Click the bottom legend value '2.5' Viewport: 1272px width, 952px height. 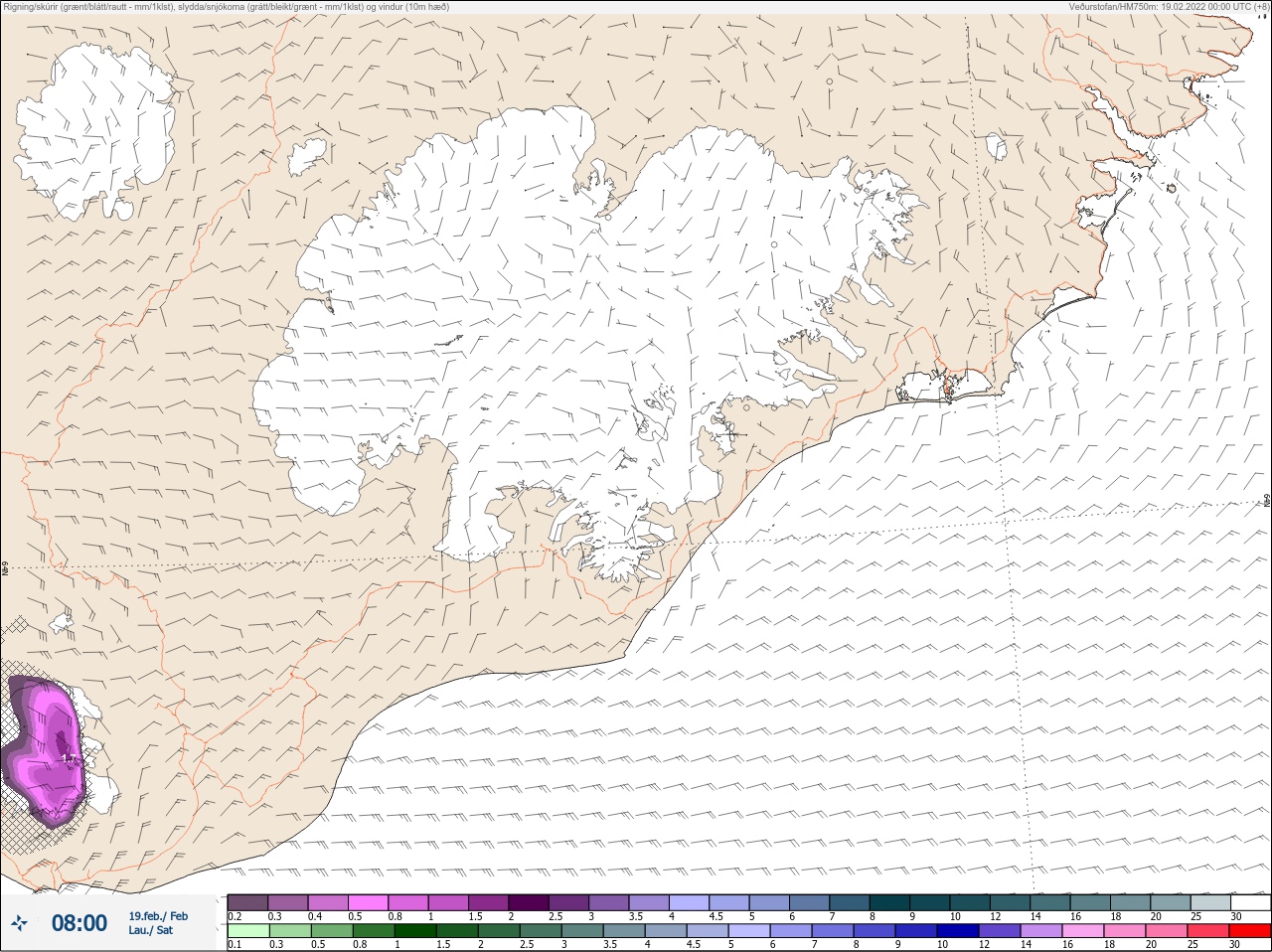[526, 945]
